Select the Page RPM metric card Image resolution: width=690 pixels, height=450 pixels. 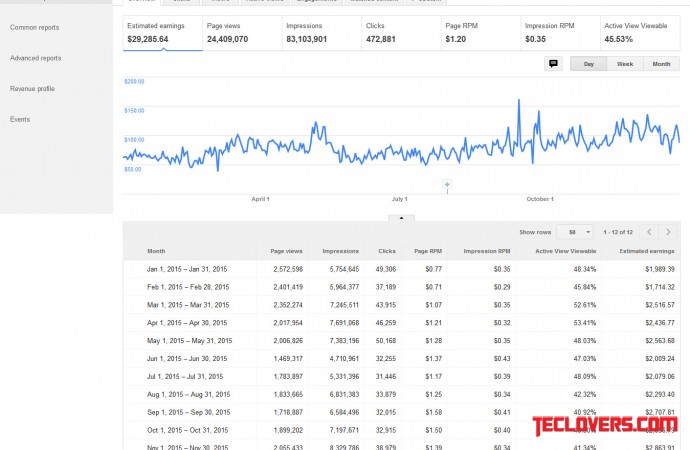click(x=480, y=32)
